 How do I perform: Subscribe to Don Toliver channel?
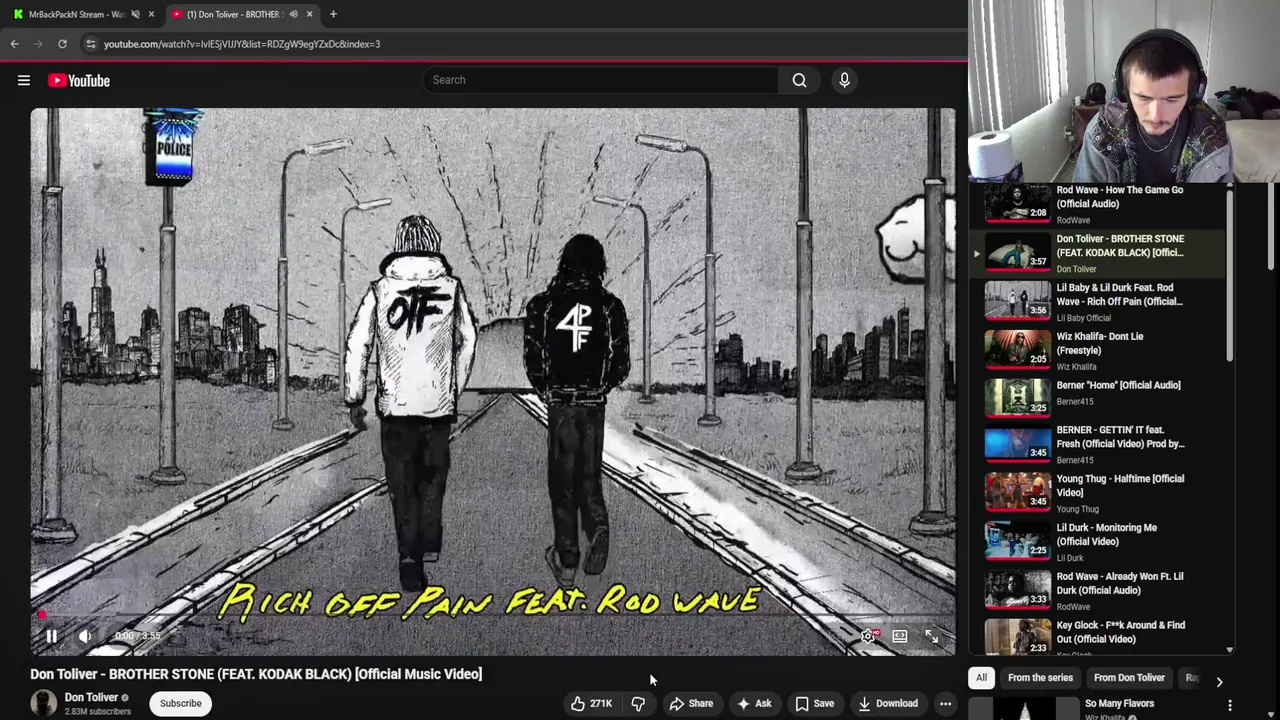(181, 703)
